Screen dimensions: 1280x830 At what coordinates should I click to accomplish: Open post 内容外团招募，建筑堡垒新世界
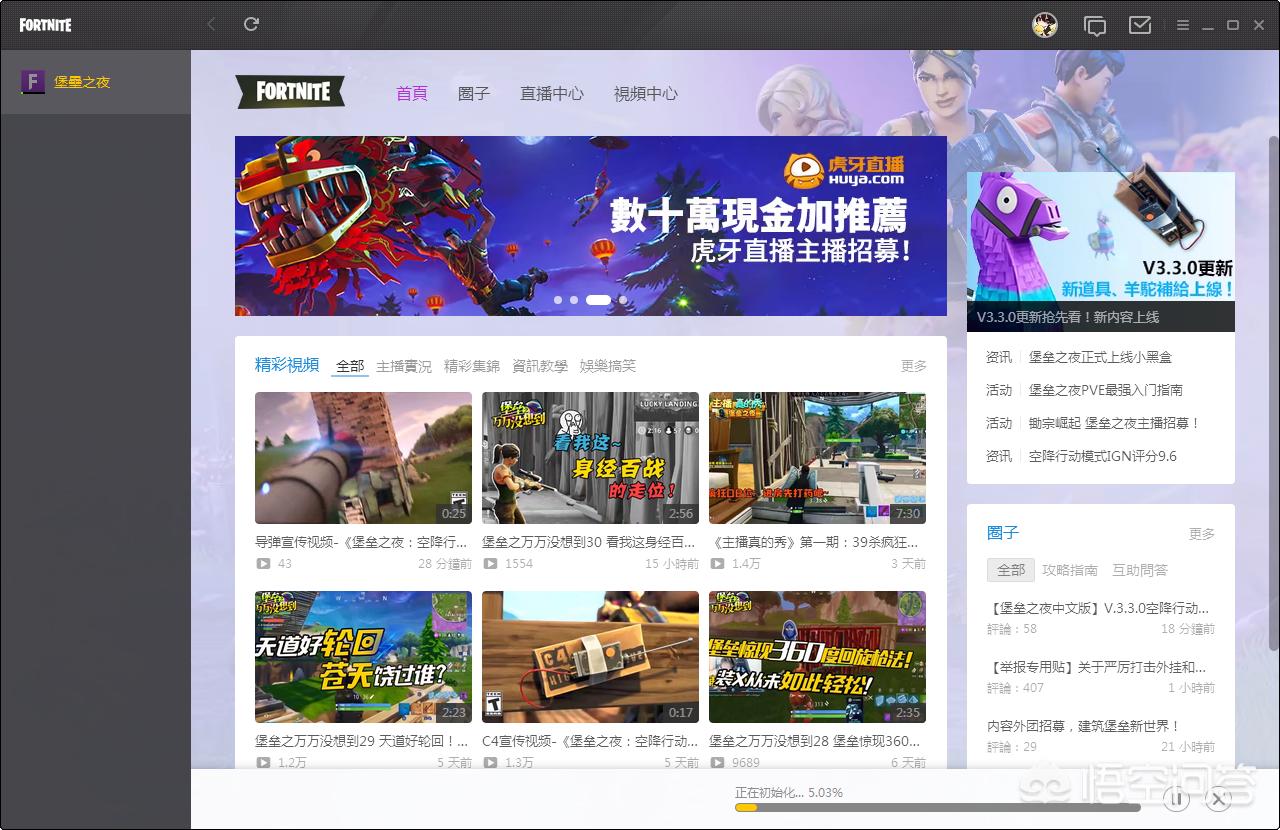1084,726
